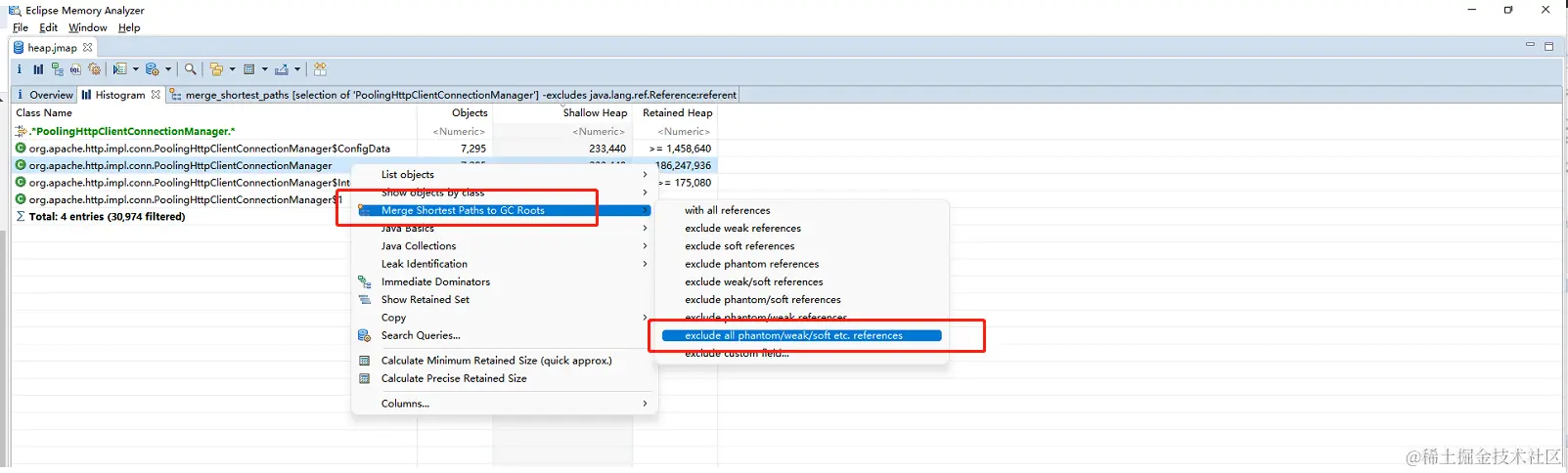The height and width of the screenshot is (473, 1568).
Task: Open the Edit menu
Action: click(x=48, y=27)
